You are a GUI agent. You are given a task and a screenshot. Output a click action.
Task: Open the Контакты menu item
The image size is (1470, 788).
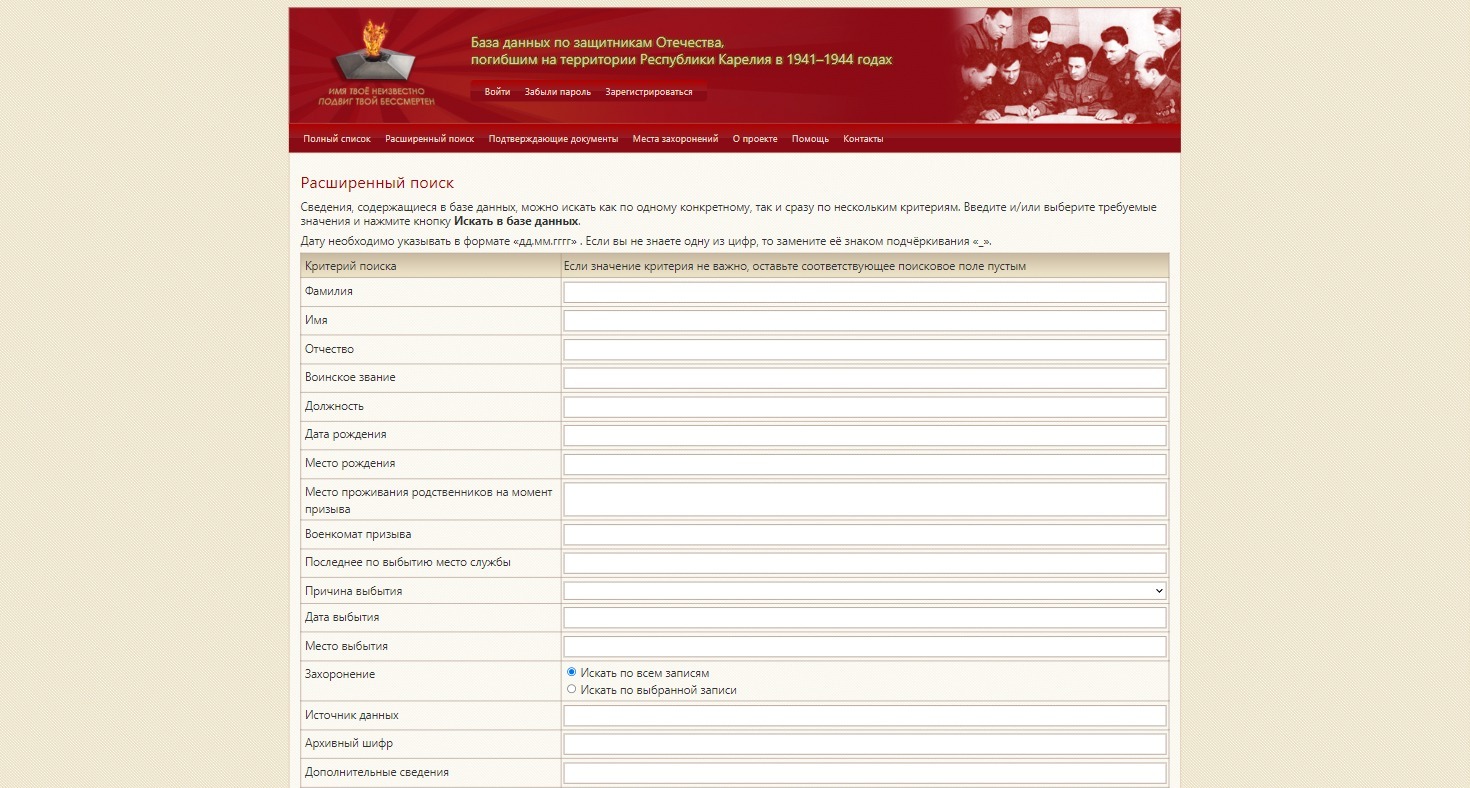point(863,139)
